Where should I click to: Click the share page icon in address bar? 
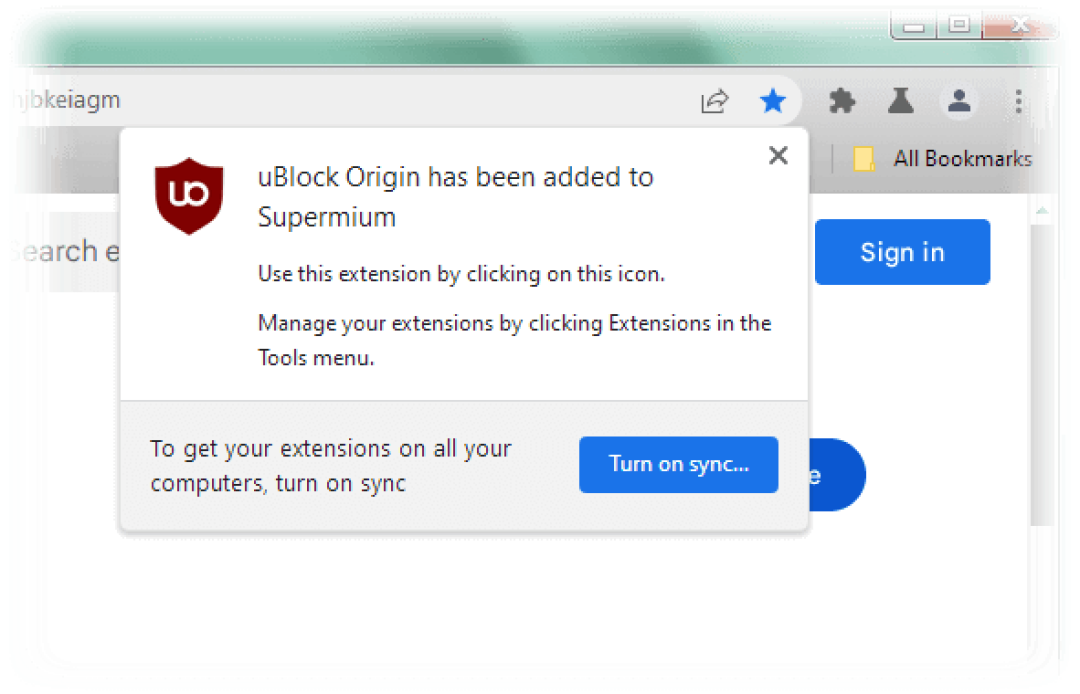coord(715,101)
